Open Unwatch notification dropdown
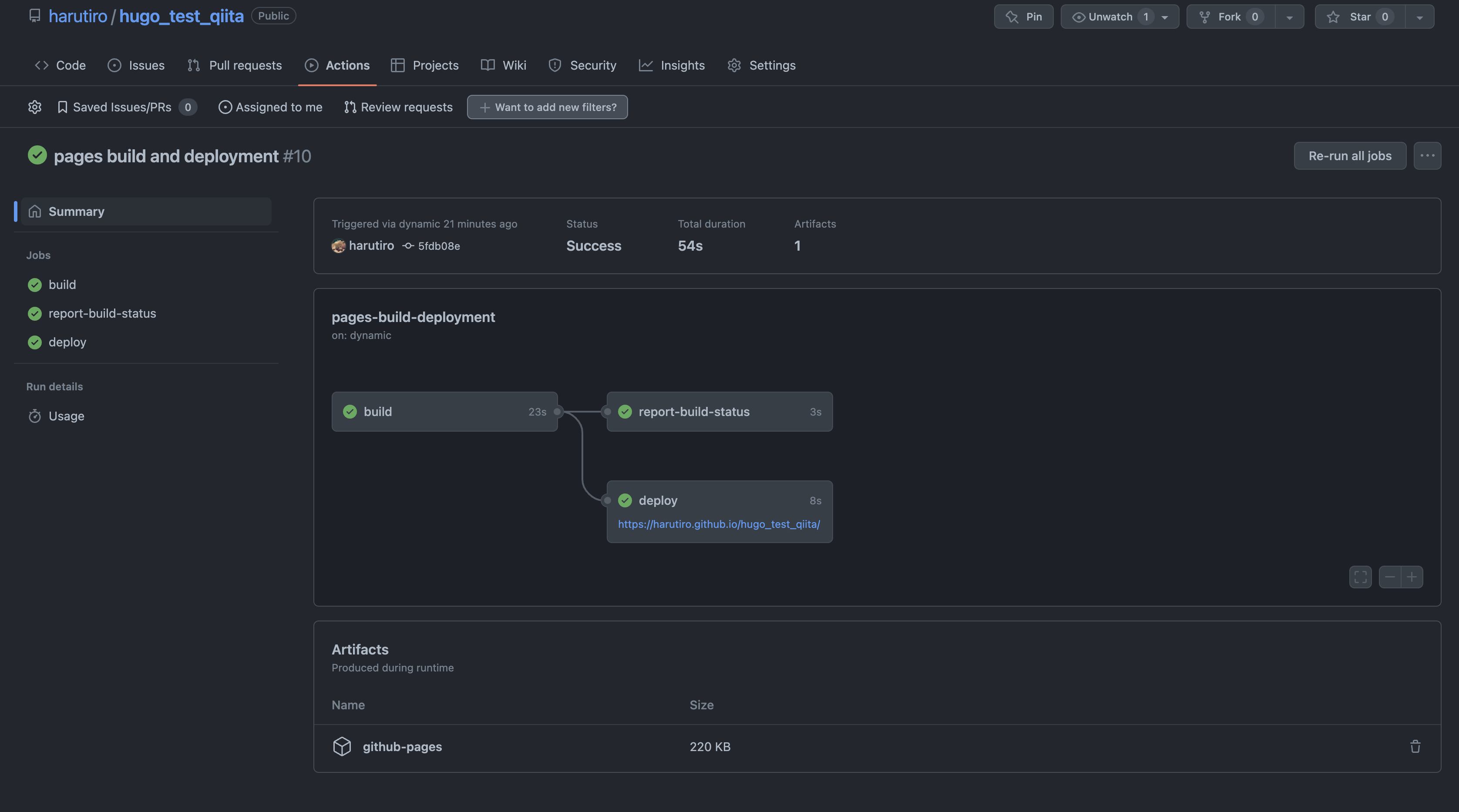 coord(1119,17)
